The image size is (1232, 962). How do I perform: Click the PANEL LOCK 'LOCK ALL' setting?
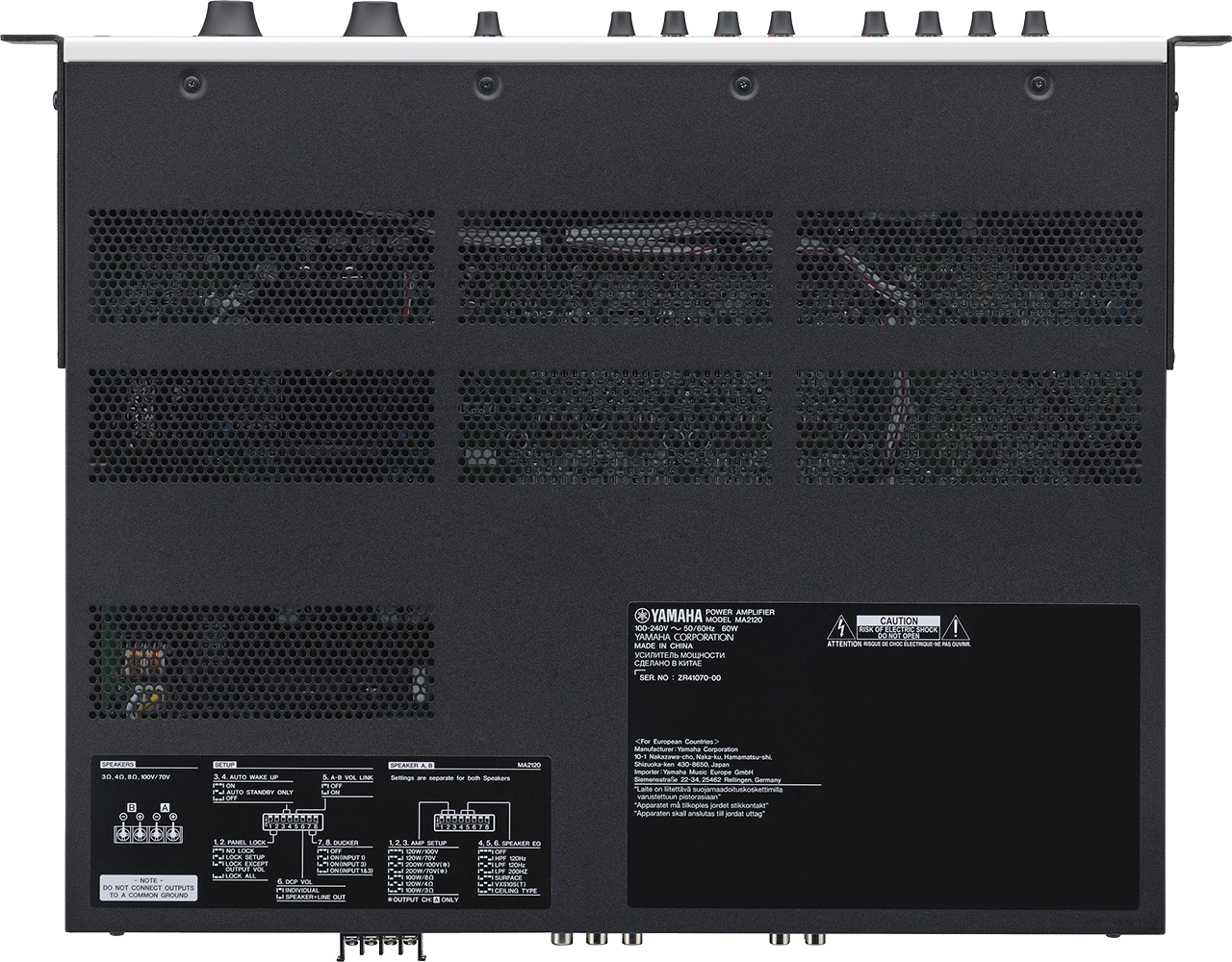(241, 877)
